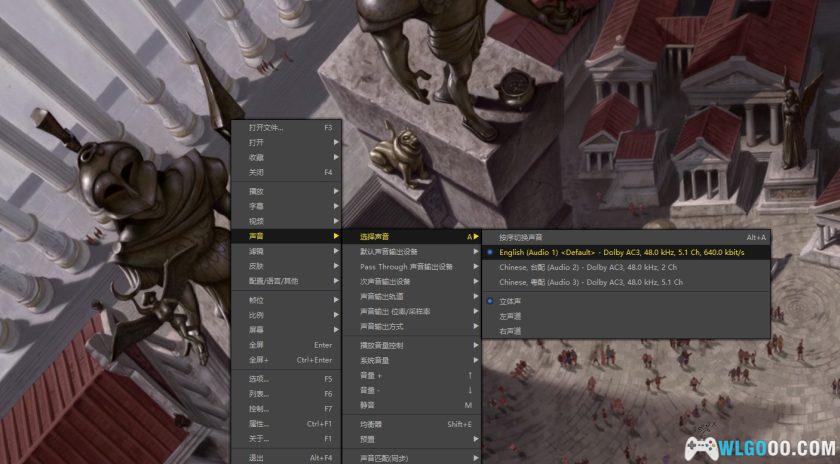Click the WLGOO gamepad logo watermark
Screen dimensions: 840x464
tap(760, 447)
